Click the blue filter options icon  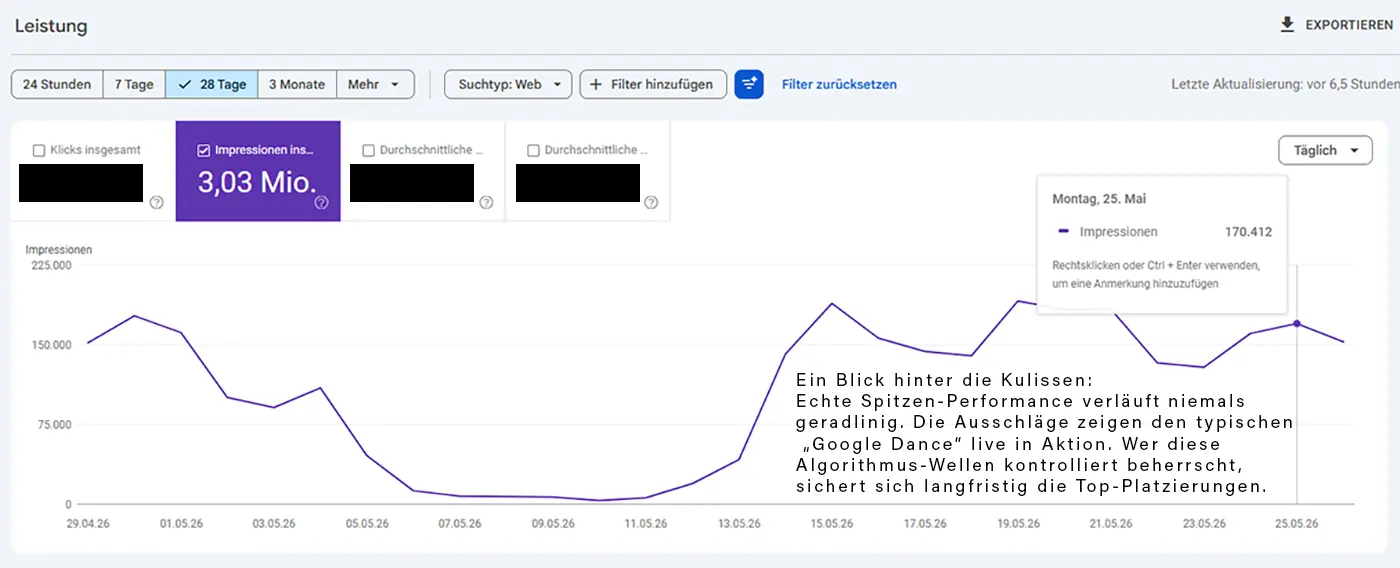coord(749,84)
